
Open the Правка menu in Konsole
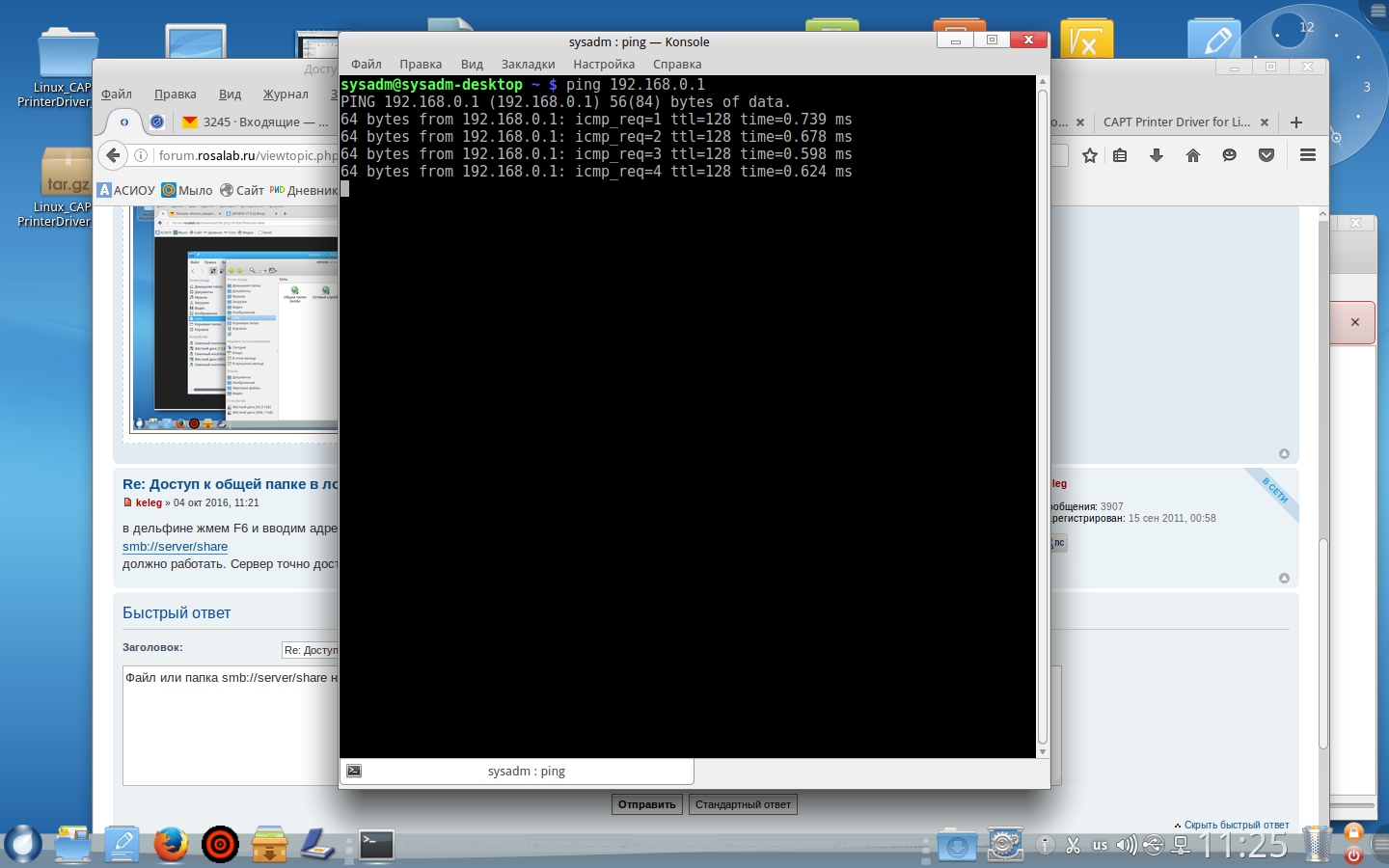[x=421, y=65]
